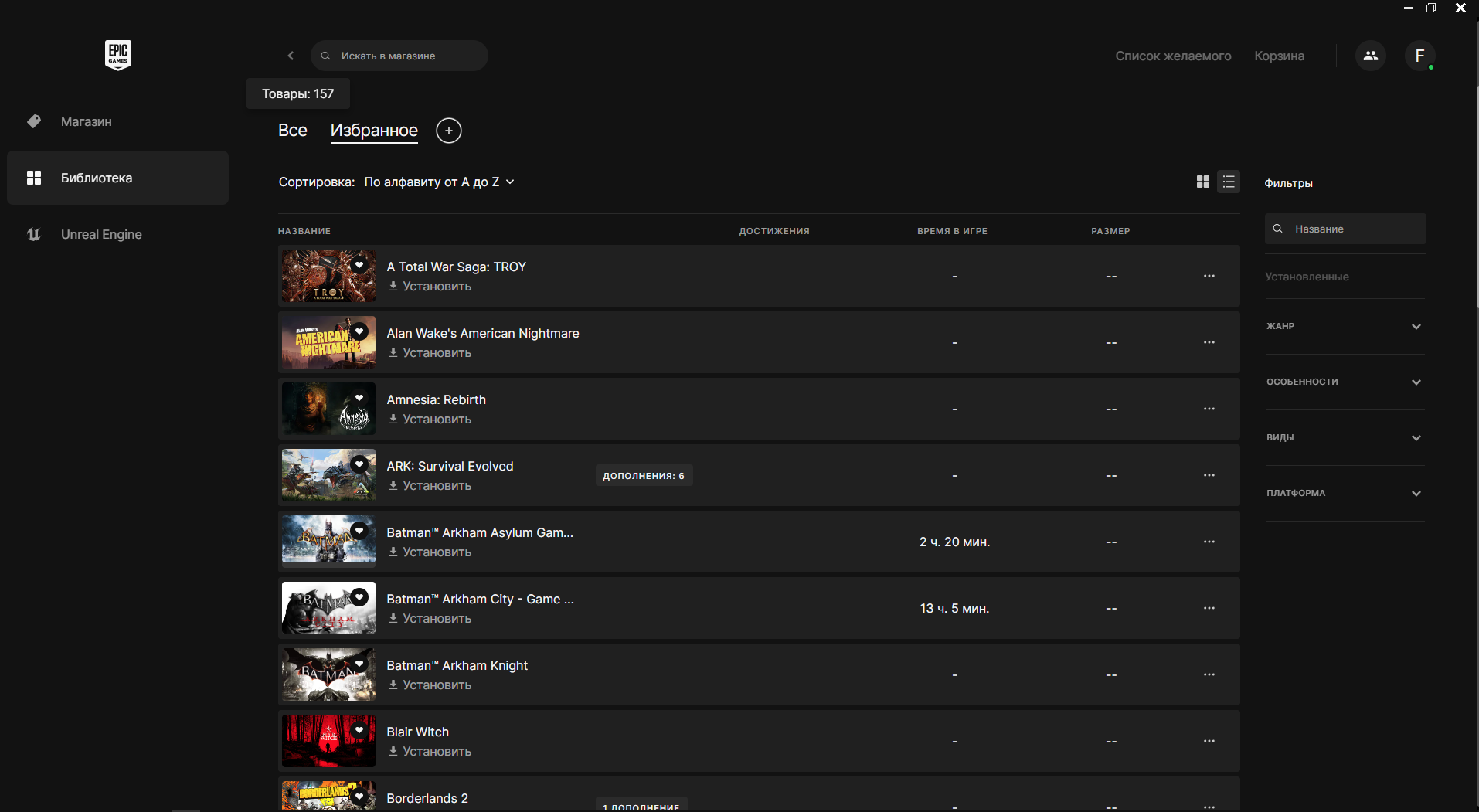This screenshot has width=1479, height=812.
Task: Open options menu for Batman Arkham Asylum
Action: (1209, 542)
